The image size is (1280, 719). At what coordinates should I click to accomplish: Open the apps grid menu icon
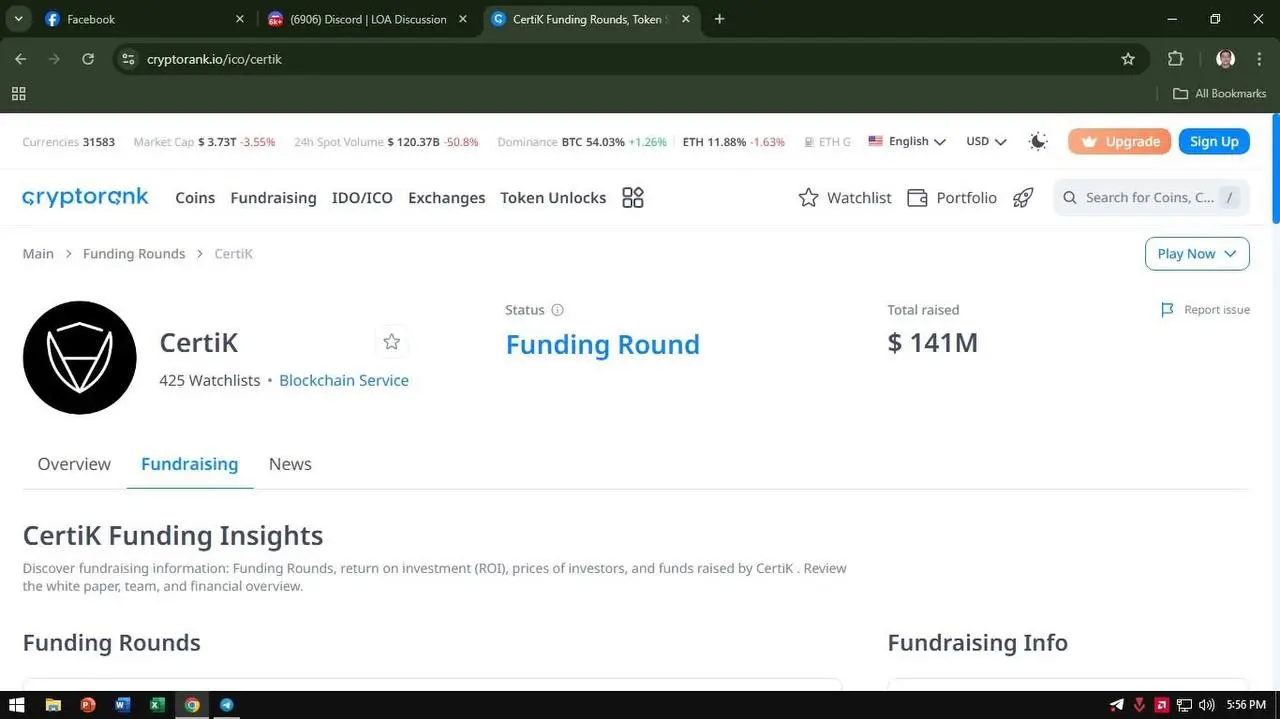633,198
